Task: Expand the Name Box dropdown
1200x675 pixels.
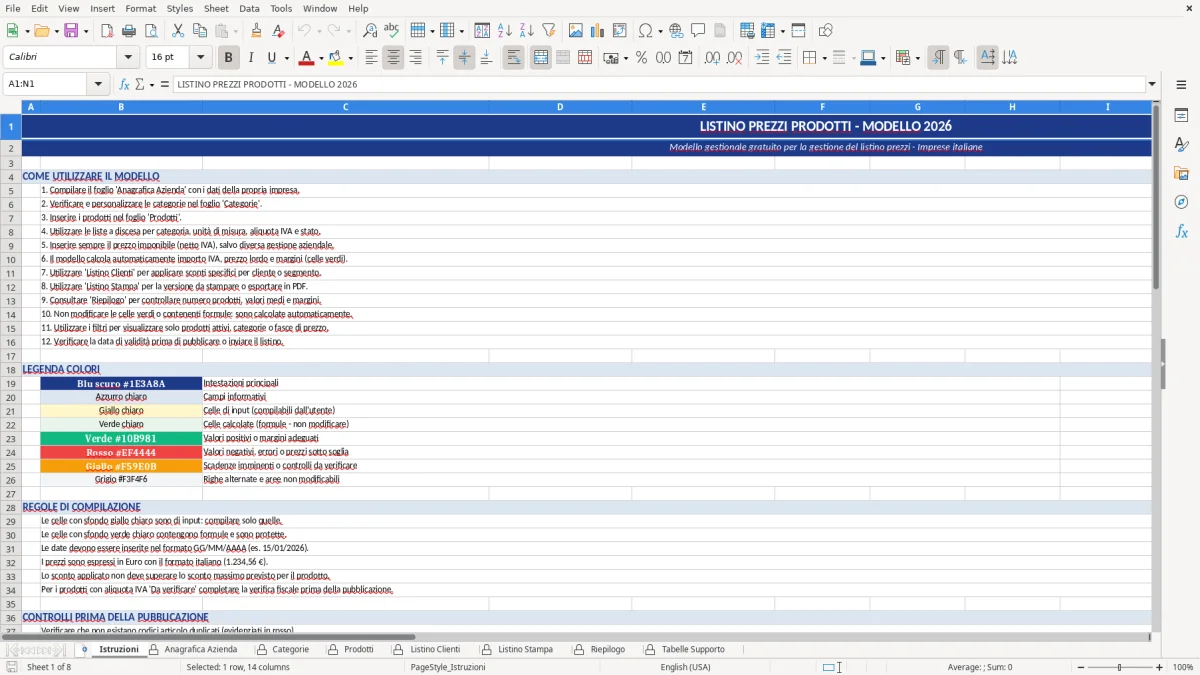Action: click(99, 85)
